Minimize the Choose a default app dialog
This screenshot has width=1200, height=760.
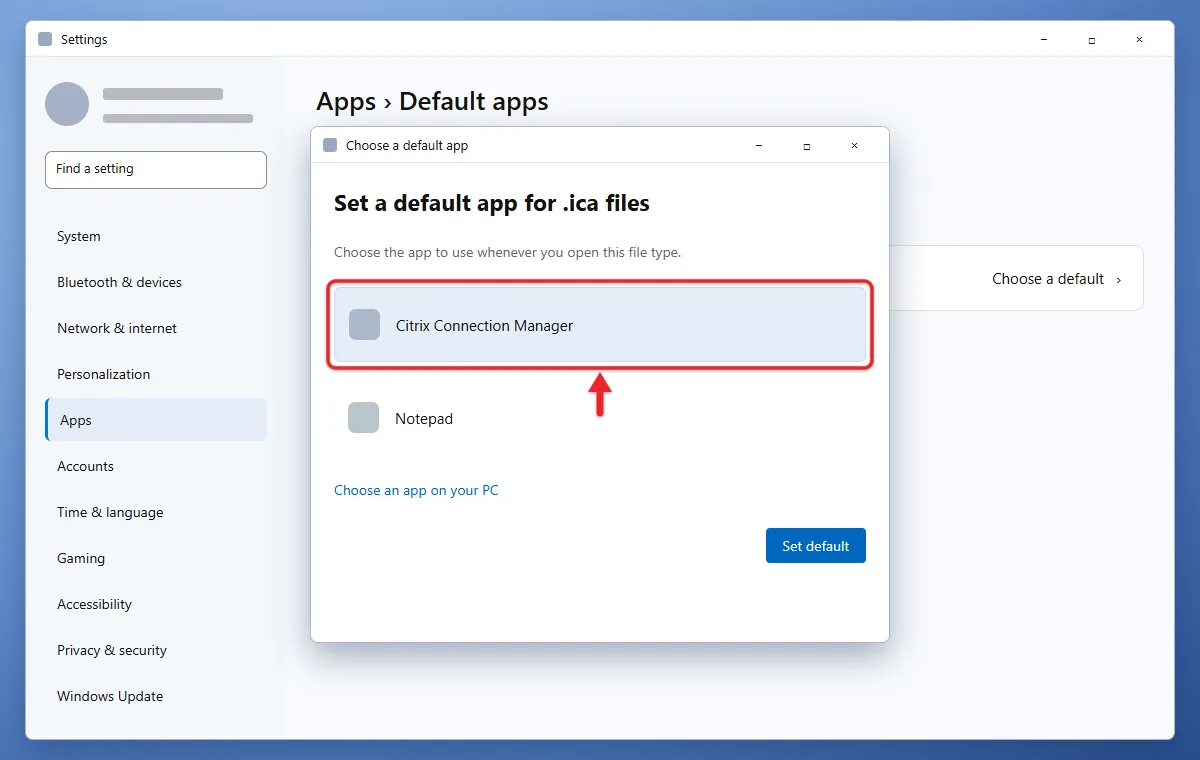[759, 146]
